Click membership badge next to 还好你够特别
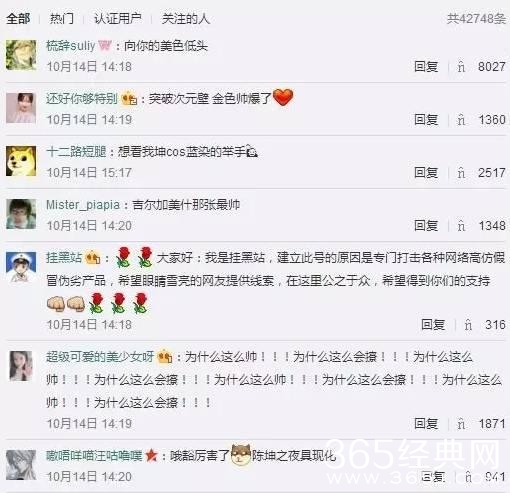 pos(129,98)
